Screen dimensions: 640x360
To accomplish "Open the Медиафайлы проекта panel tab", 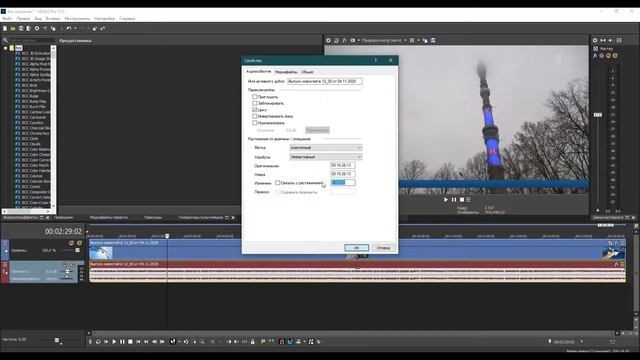I will point(109,218).
